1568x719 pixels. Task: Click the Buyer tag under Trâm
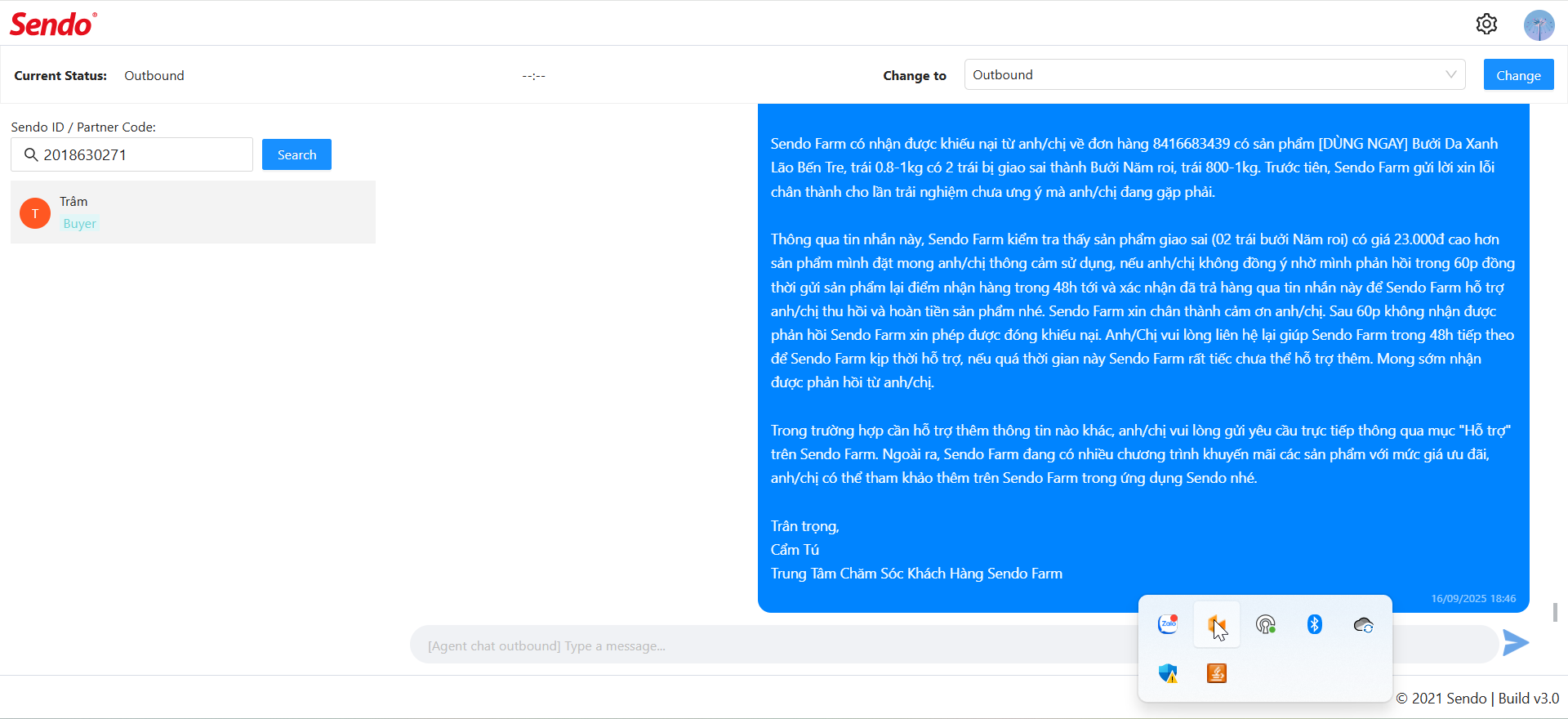coord(79,224)
